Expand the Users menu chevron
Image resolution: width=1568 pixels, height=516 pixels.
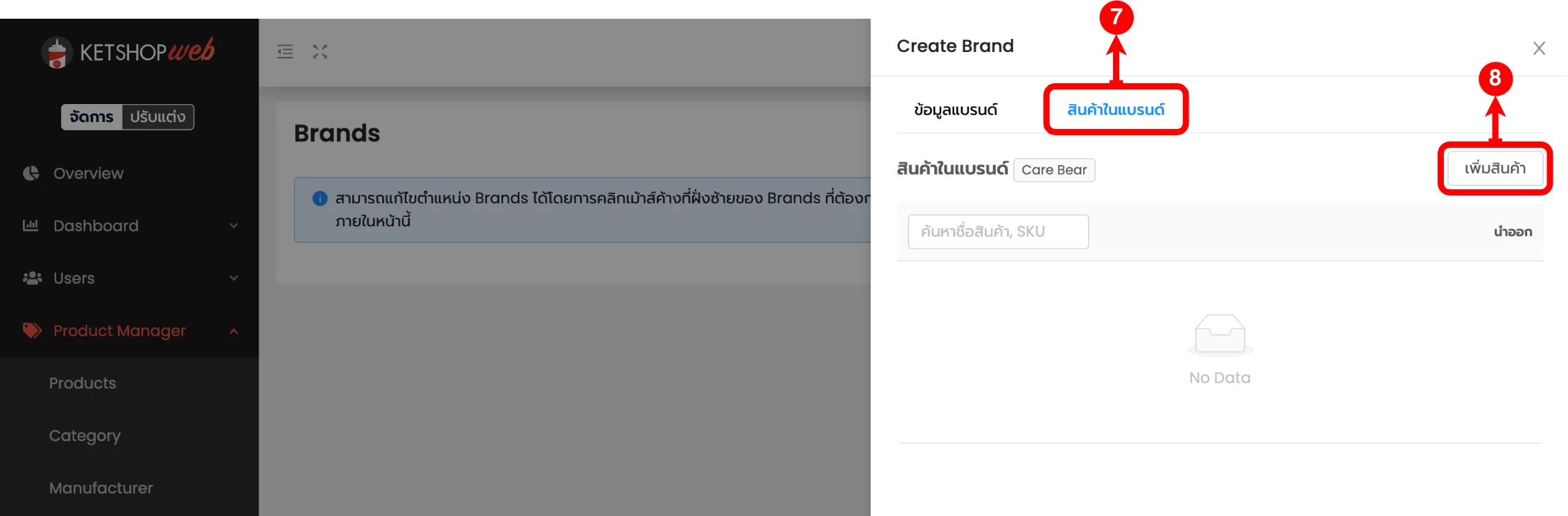(x=234, y=278)
